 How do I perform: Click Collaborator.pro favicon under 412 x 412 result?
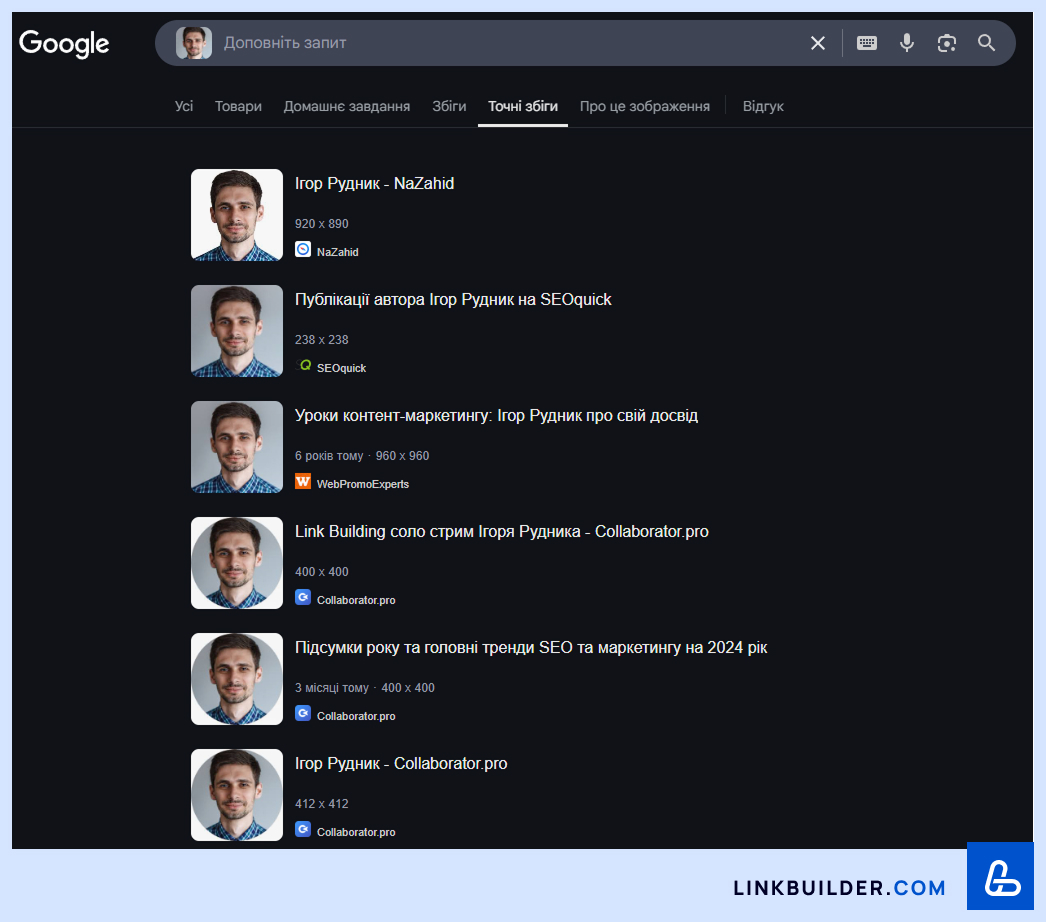coord(303,830)
